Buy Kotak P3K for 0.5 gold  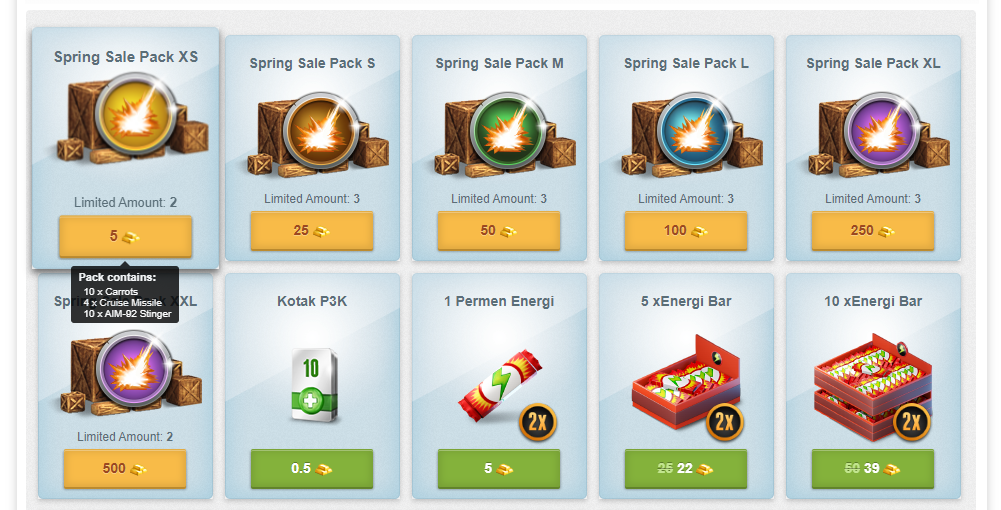312,469
